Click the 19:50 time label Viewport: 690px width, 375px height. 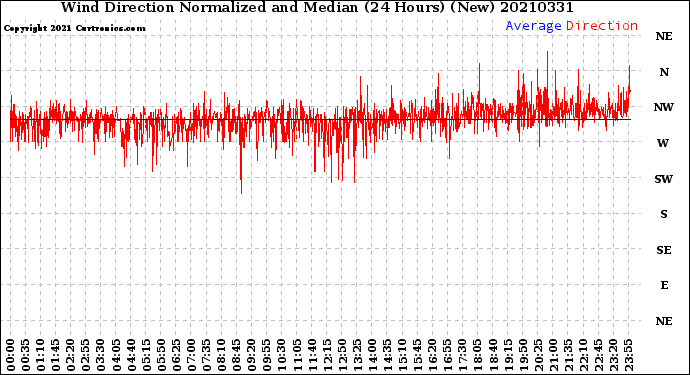(x=523, y=355)
